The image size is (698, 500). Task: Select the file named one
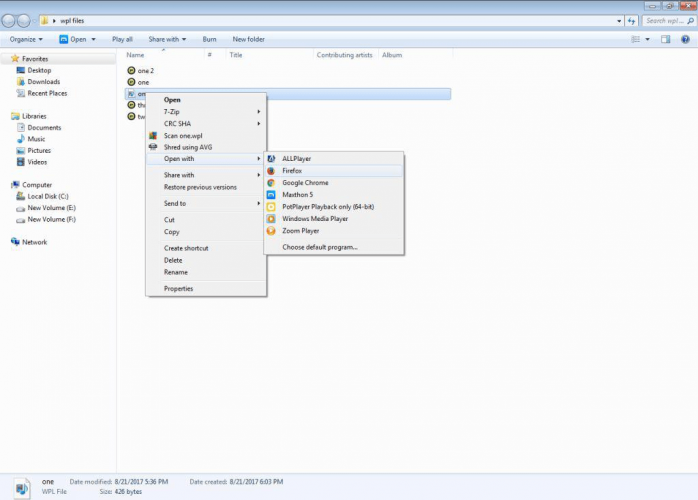coord(143,82)
